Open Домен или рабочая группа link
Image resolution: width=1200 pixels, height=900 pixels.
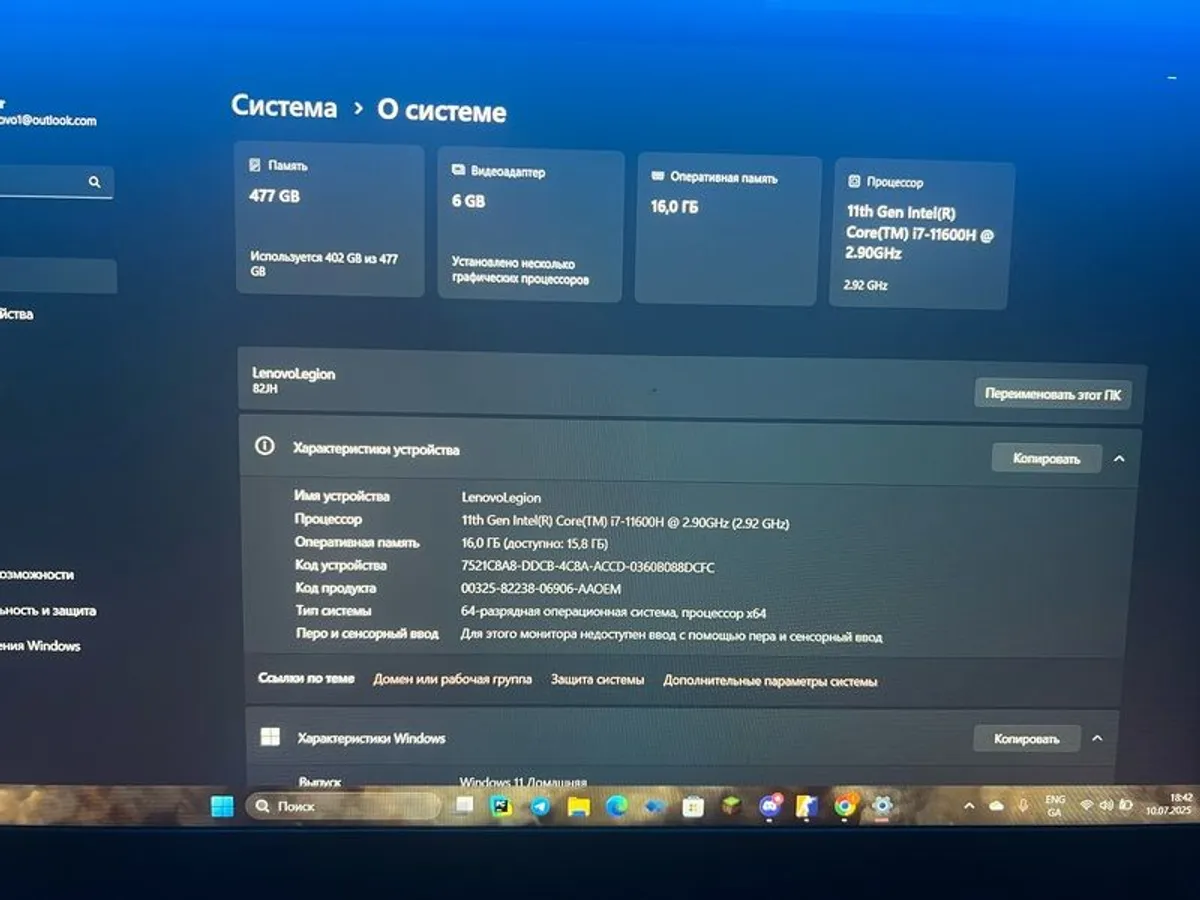(x=452, y=679)
